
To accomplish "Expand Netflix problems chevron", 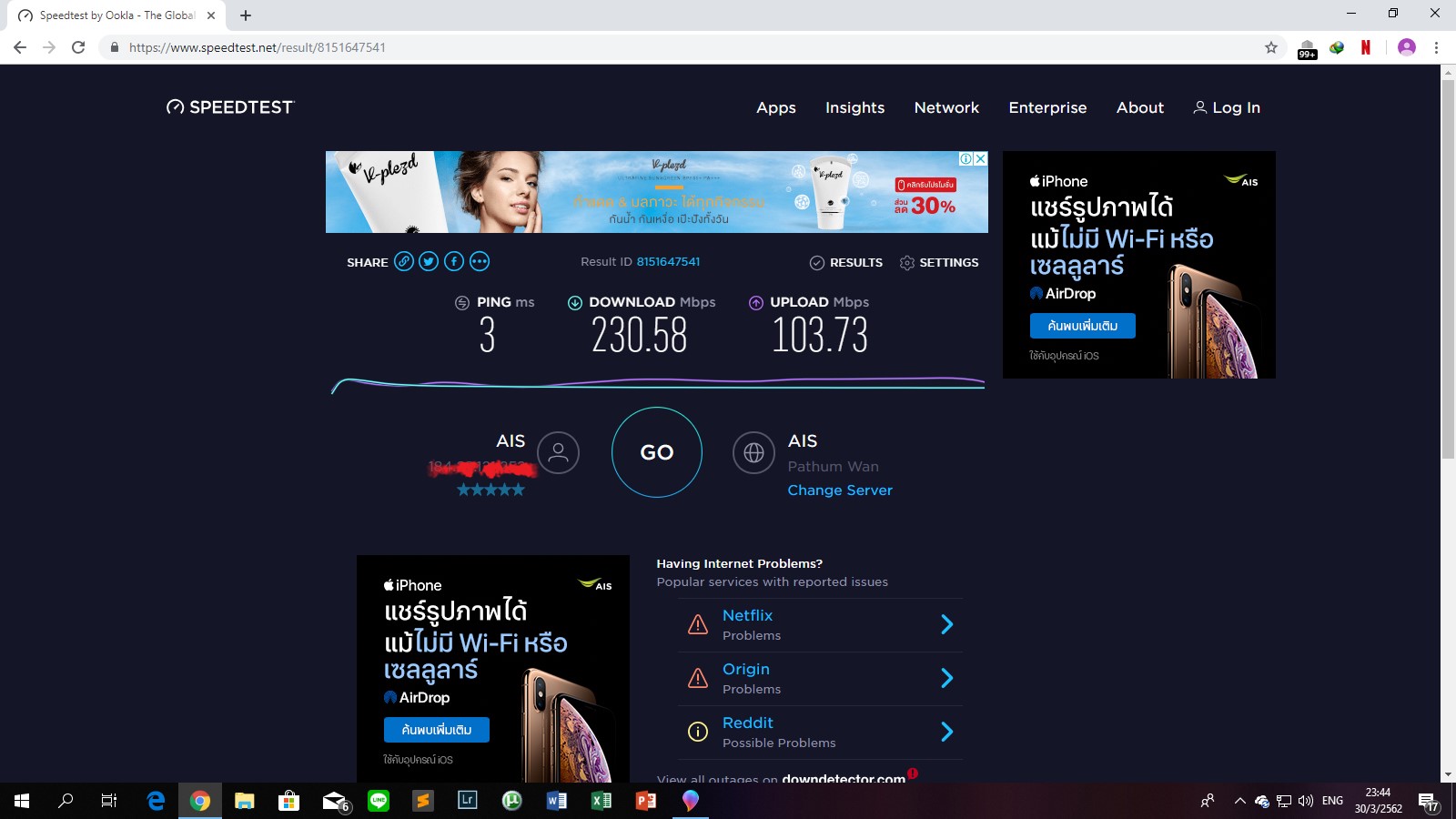I will click(x=946, y=624).
